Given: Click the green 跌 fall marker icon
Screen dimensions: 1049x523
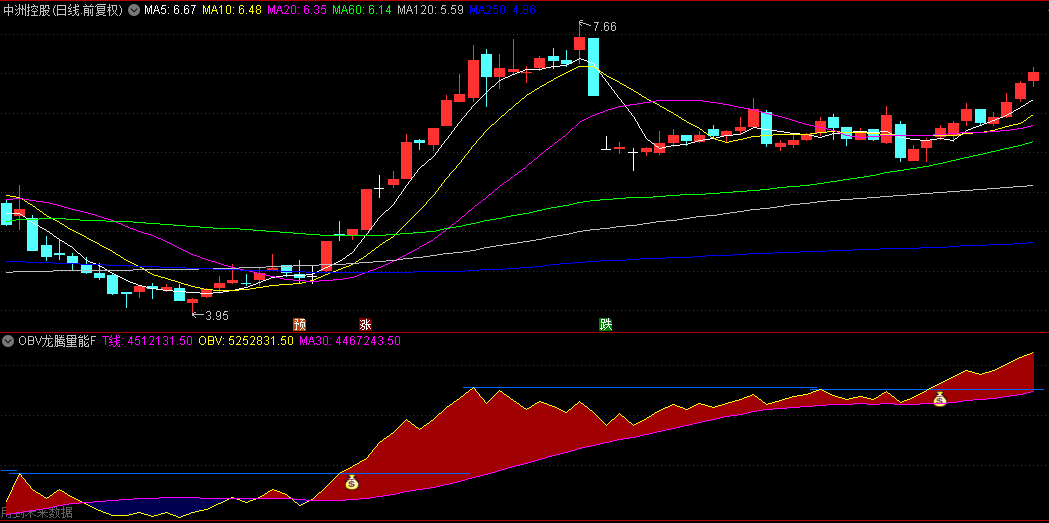Looking at the screenshot, I should point(605,324).
